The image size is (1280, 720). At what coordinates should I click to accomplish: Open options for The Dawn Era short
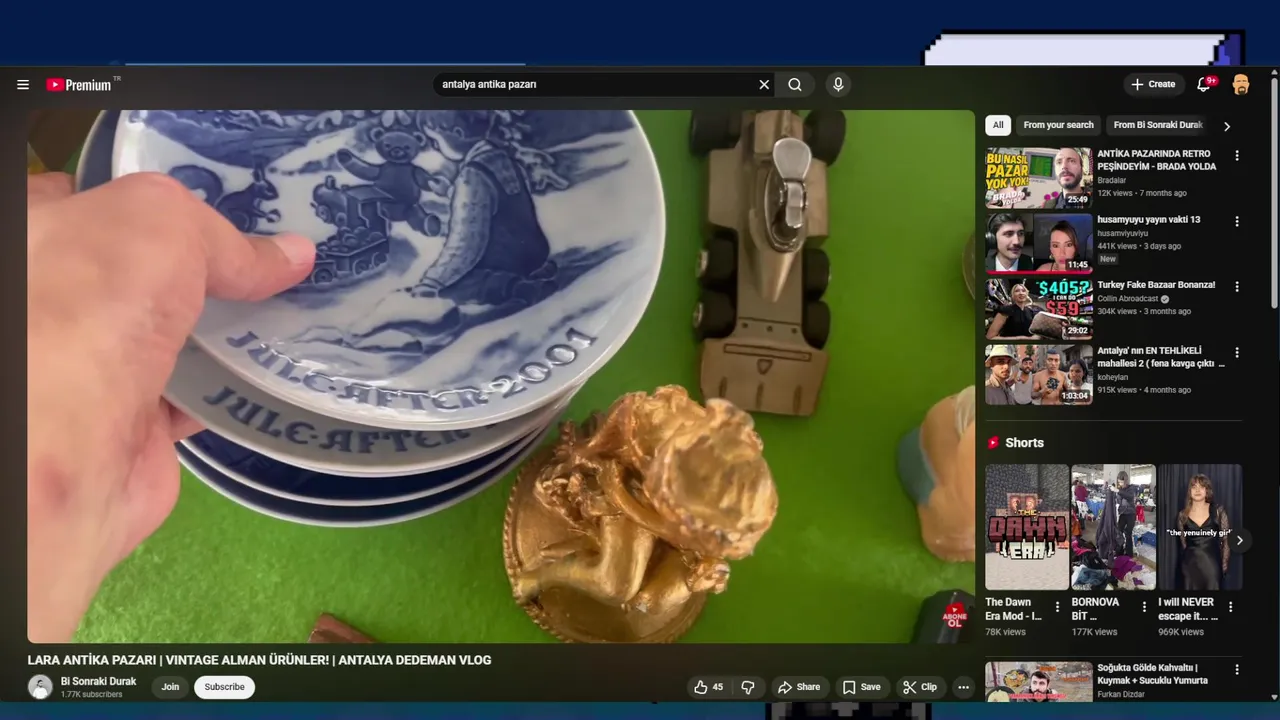1057,607
